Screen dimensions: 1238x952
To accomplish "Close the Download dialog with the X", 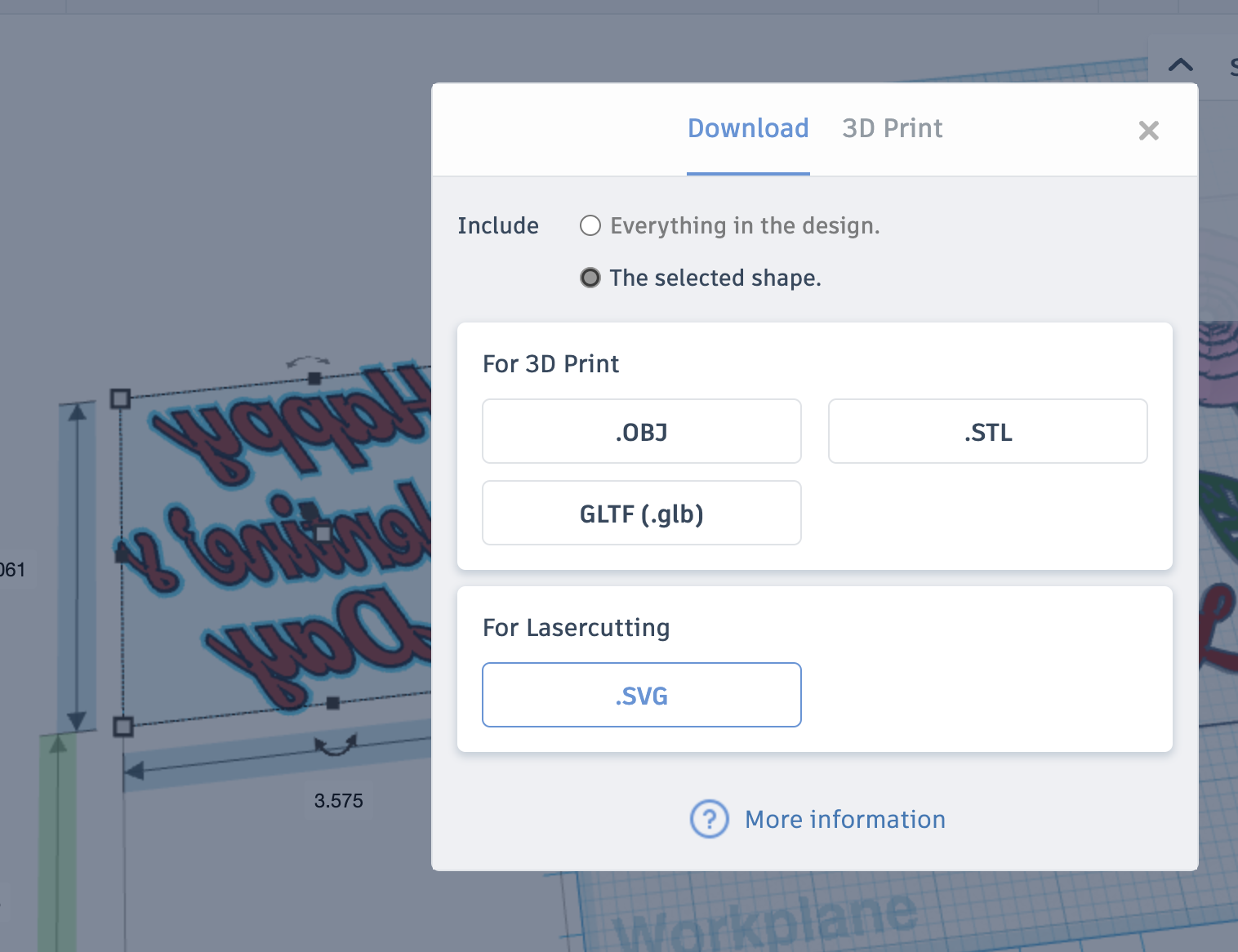I will (1148, 131).
